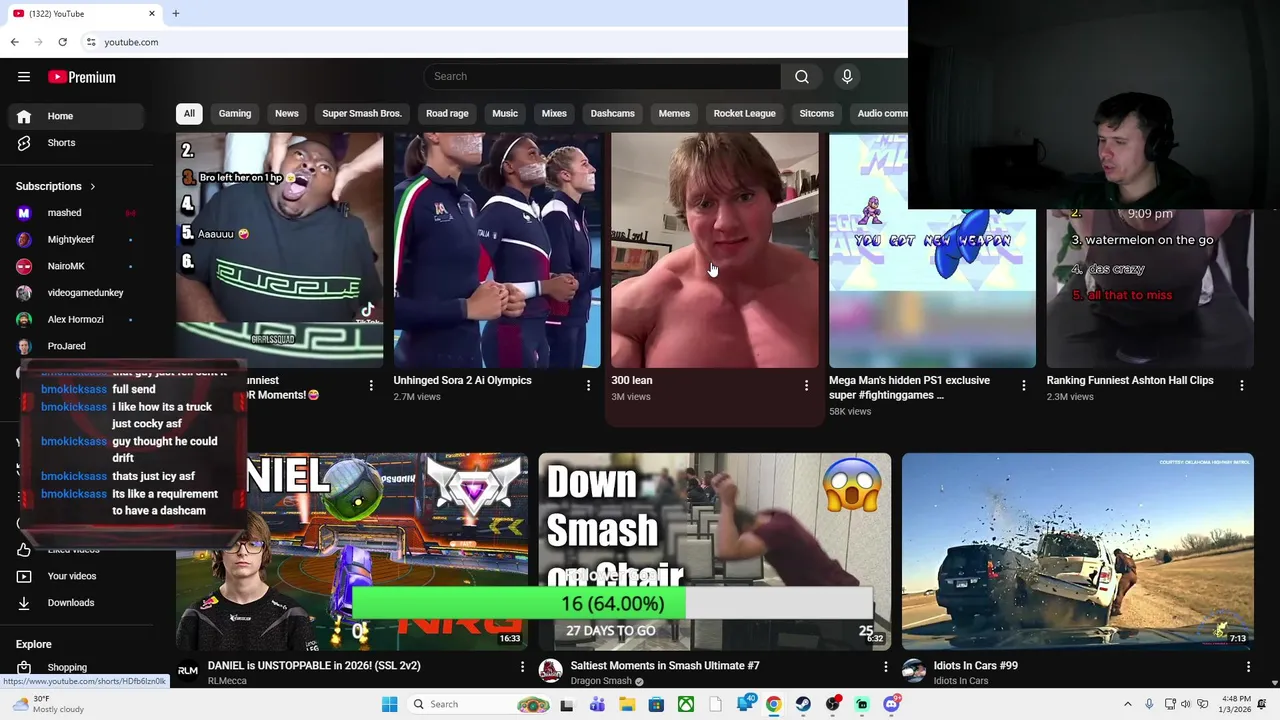Open more options for Idiots In Cars #99
Screen dimensions: 1280x720
[x=1248, y=666]
